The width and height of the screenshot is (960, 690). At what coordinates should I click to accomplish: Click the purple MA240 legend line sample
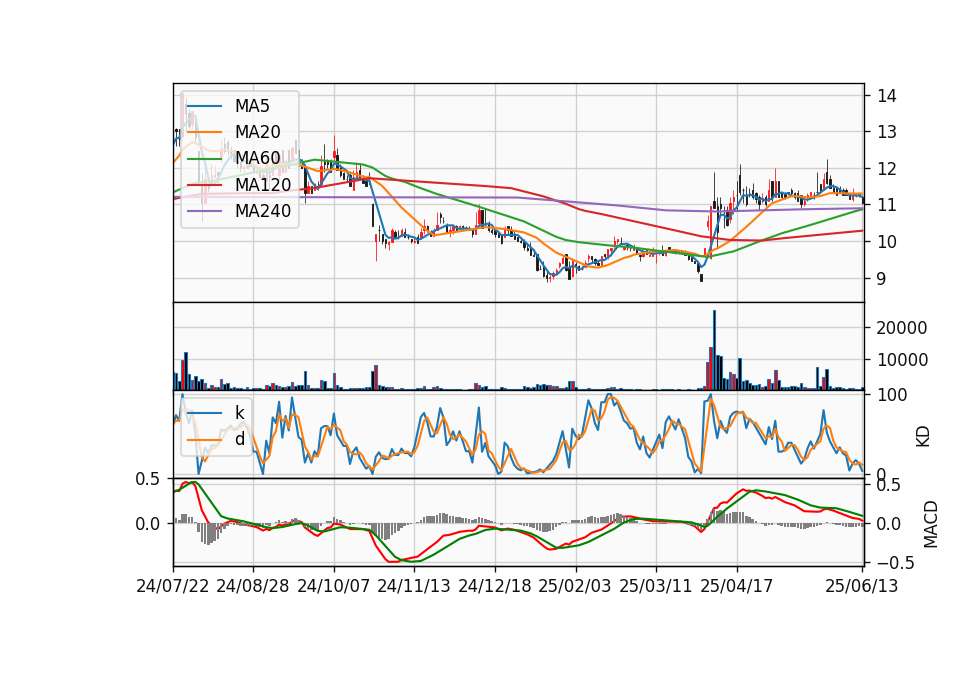click(x=204, y=211)
